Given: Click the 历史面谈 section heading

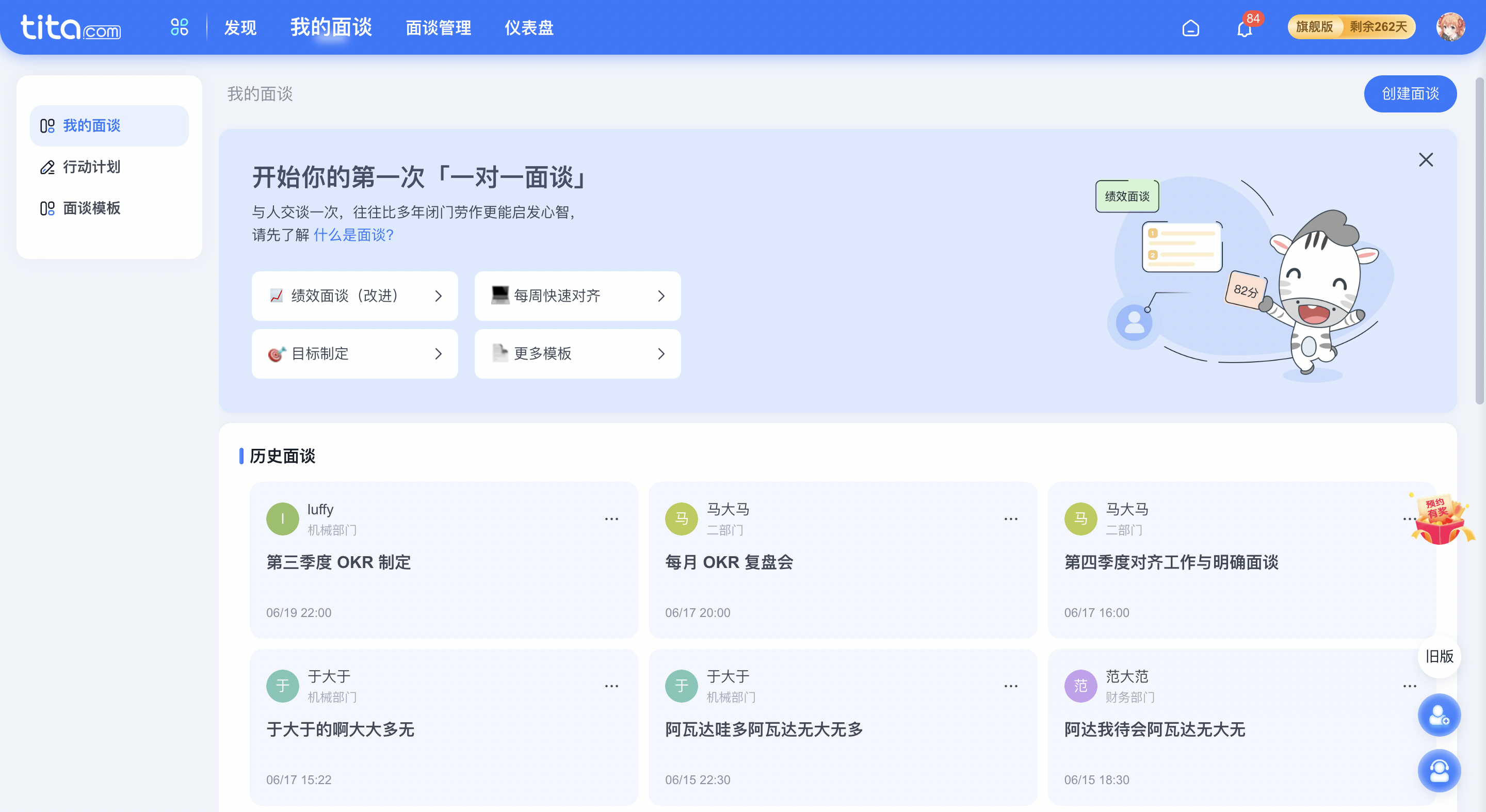Looking at the screenshot, I should [282, 456].
